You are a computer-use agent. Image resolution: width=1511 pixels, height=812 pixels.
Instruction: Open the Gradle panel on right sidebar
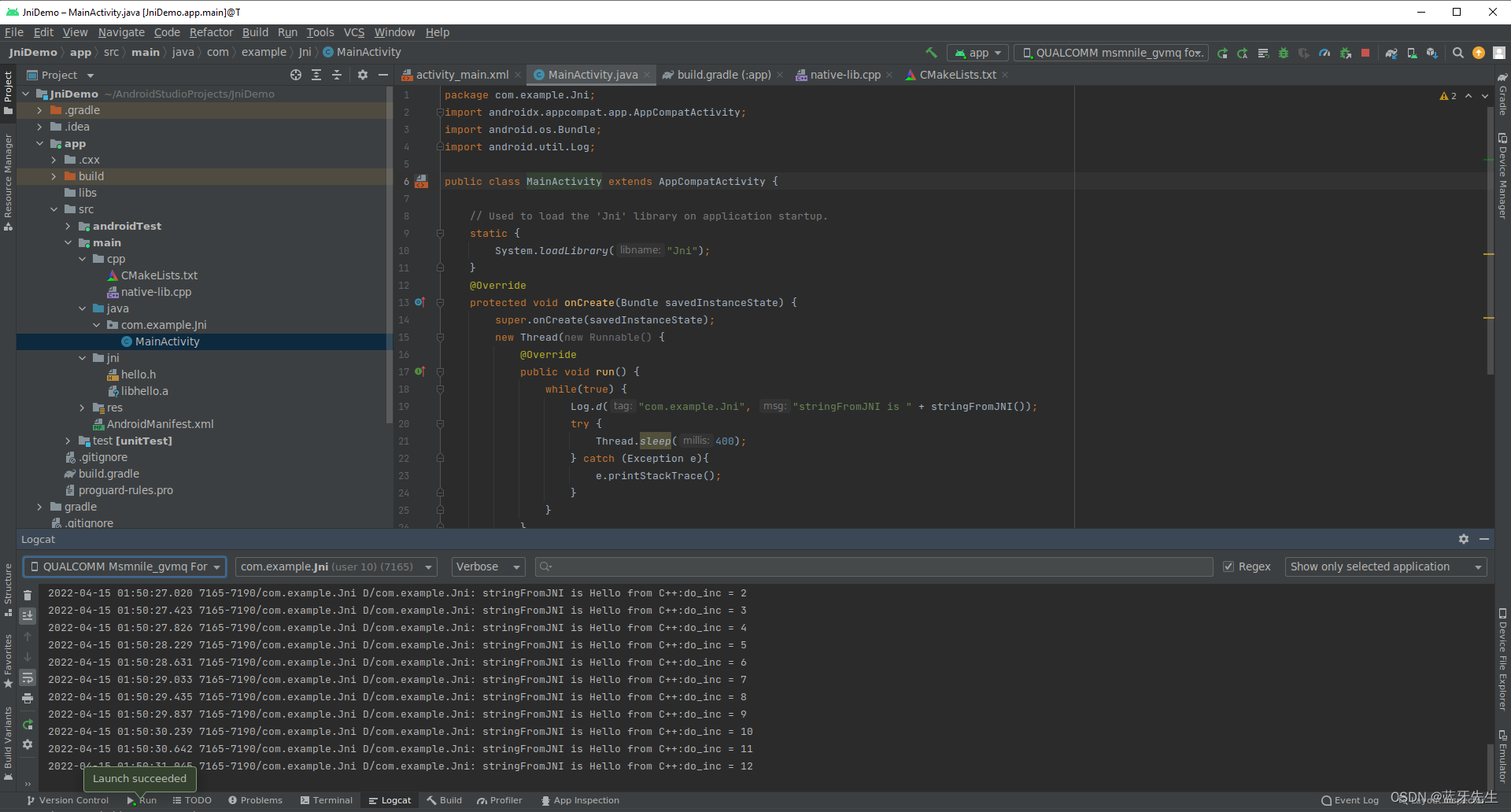click(1503, 98)
